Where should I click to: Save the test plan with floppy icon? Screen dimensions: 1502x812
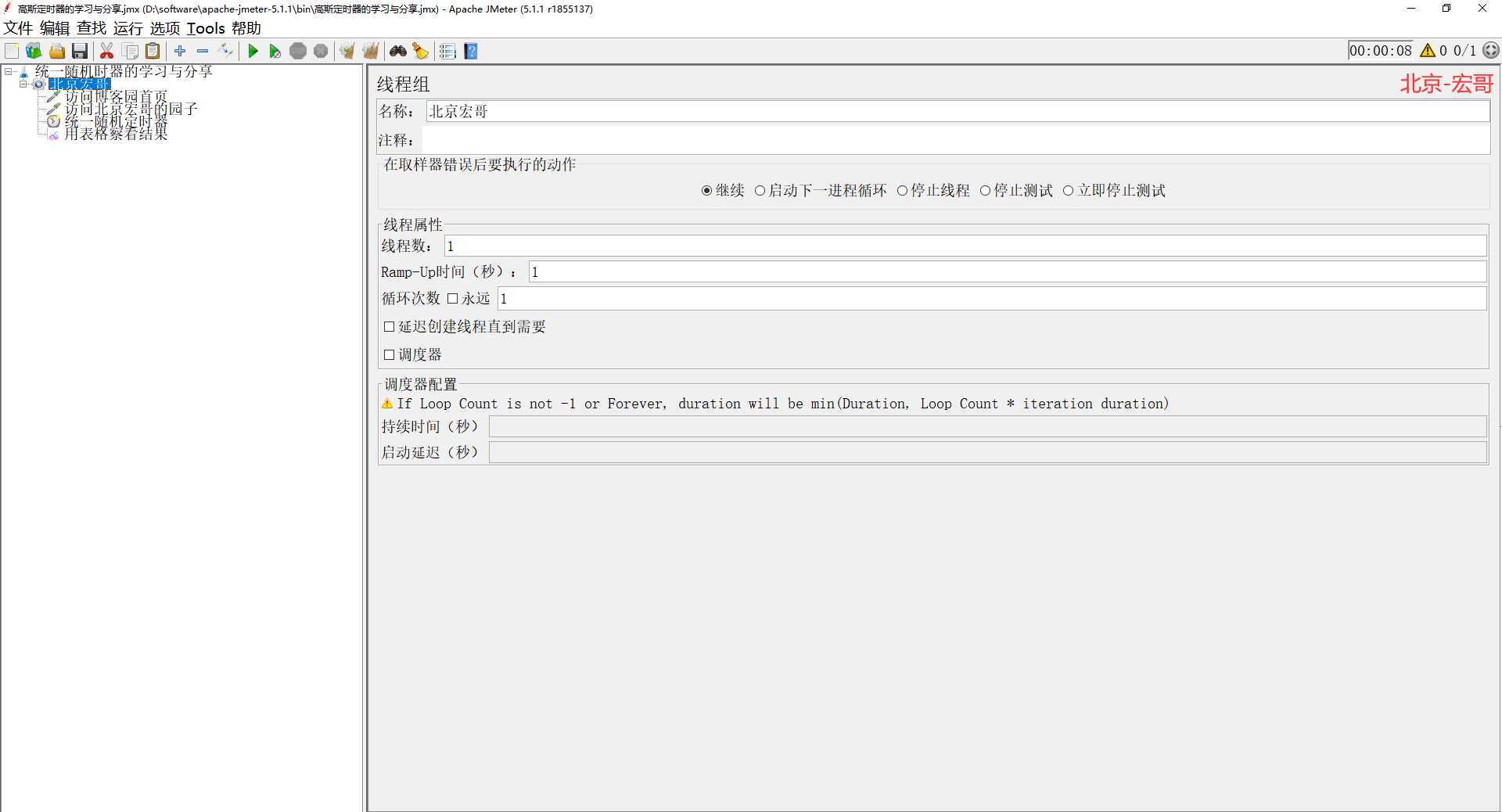80,52
